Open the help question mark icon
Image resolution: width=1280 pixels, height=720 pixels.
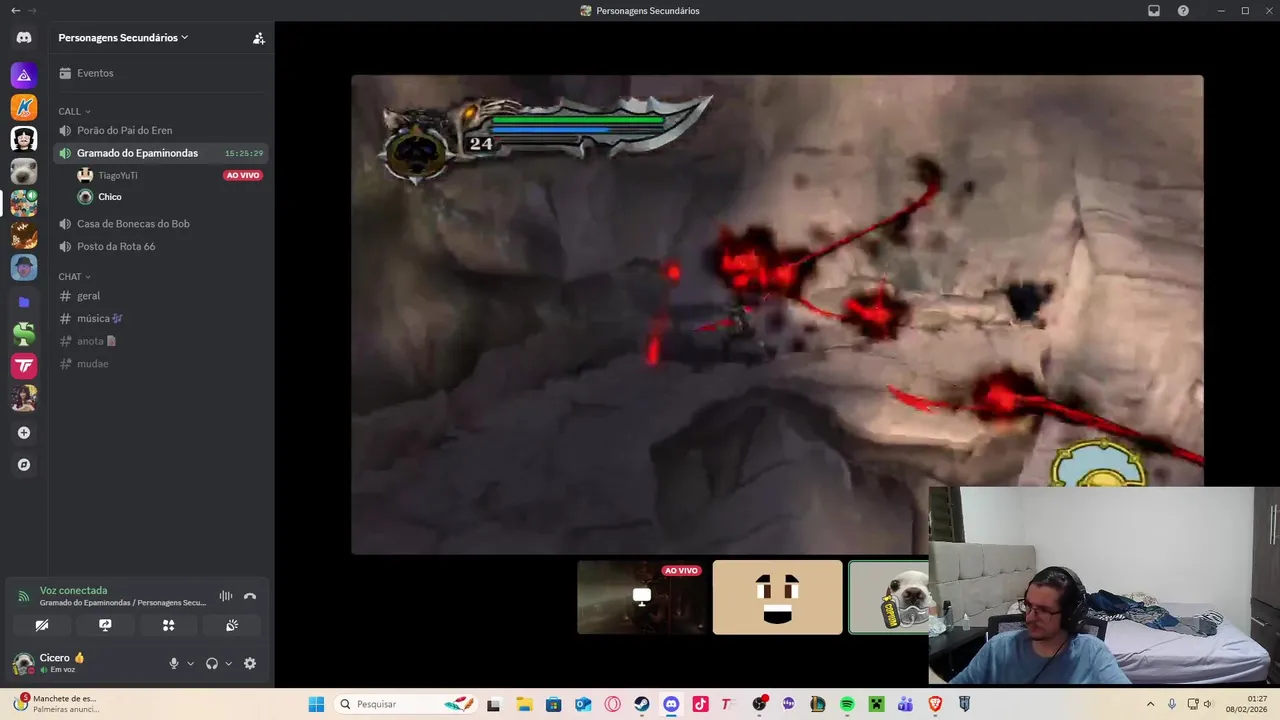[1184, 10]
